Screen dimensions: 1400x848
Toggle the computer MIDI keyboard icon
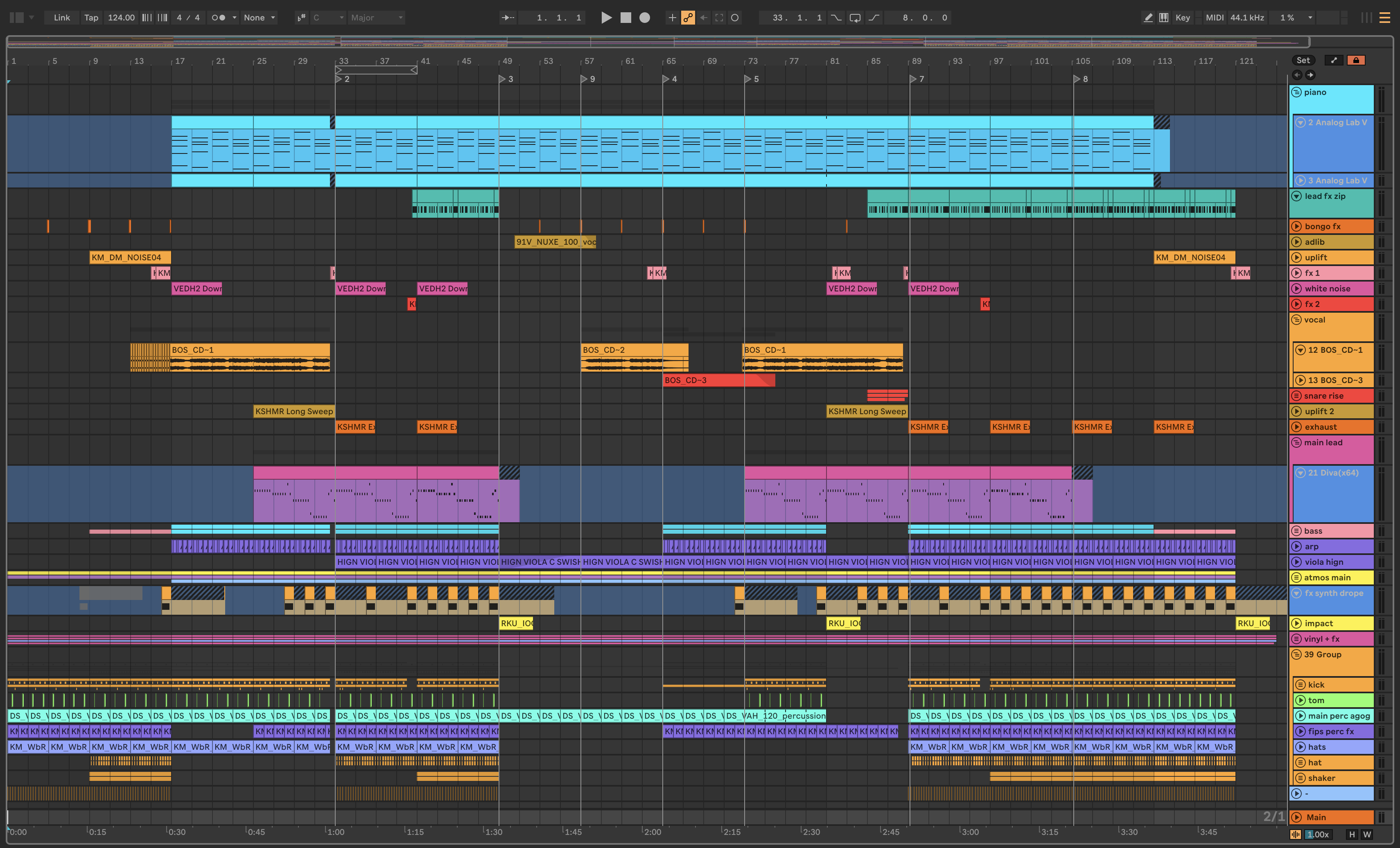[x=1164, y=18]
